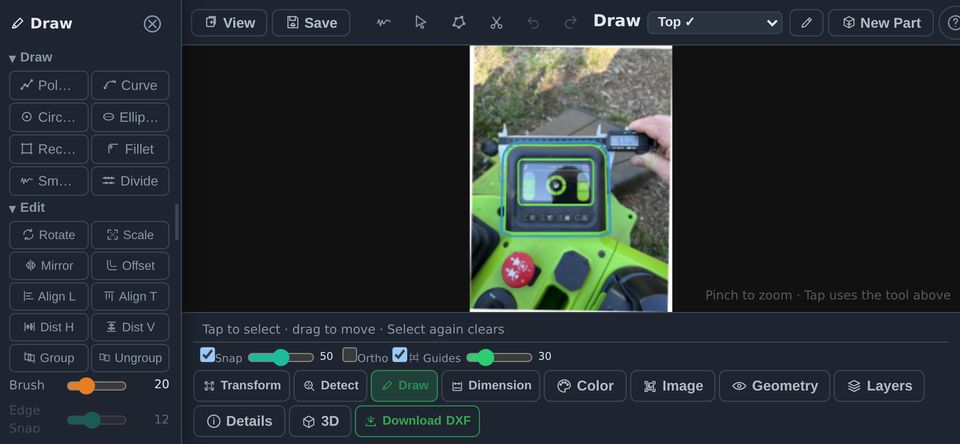Click the Brush value 20

pos(162,385)
